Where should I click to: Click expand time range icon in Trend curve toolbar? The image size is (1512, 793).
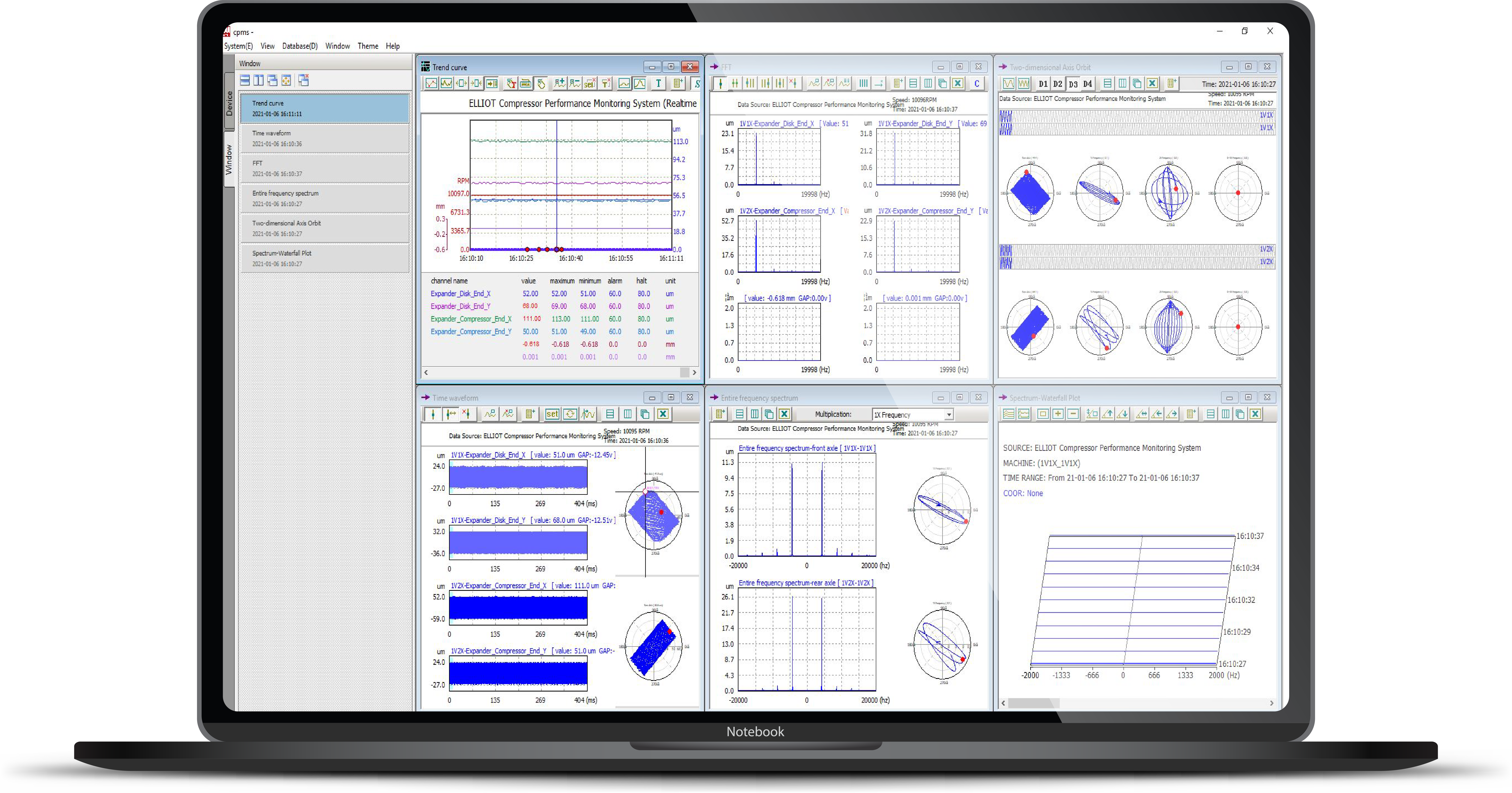pos(461,83)
